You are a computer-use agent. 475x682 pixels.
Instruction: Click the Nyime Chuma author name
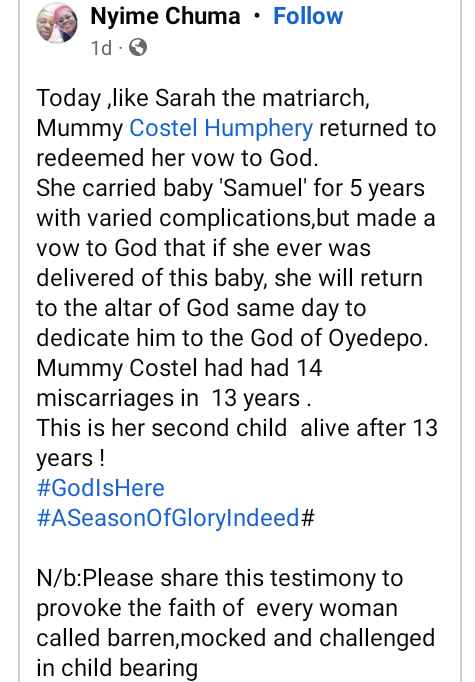[165, 16]
